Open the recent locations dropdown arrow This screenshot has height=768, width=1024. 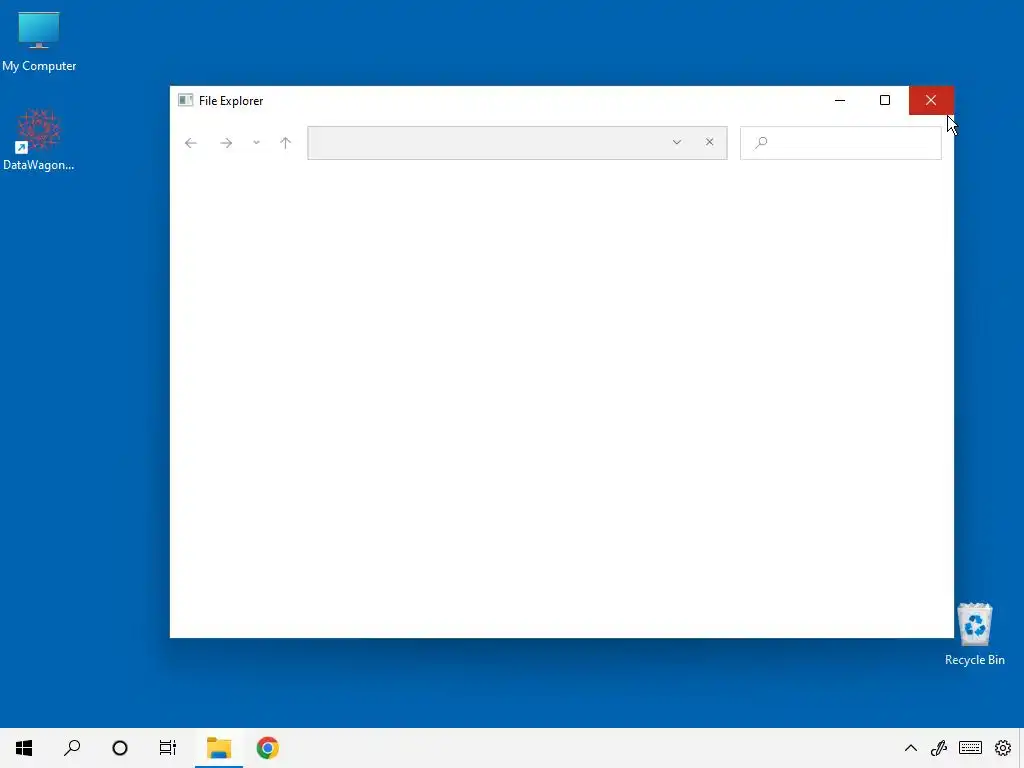[x=257, y=142]
